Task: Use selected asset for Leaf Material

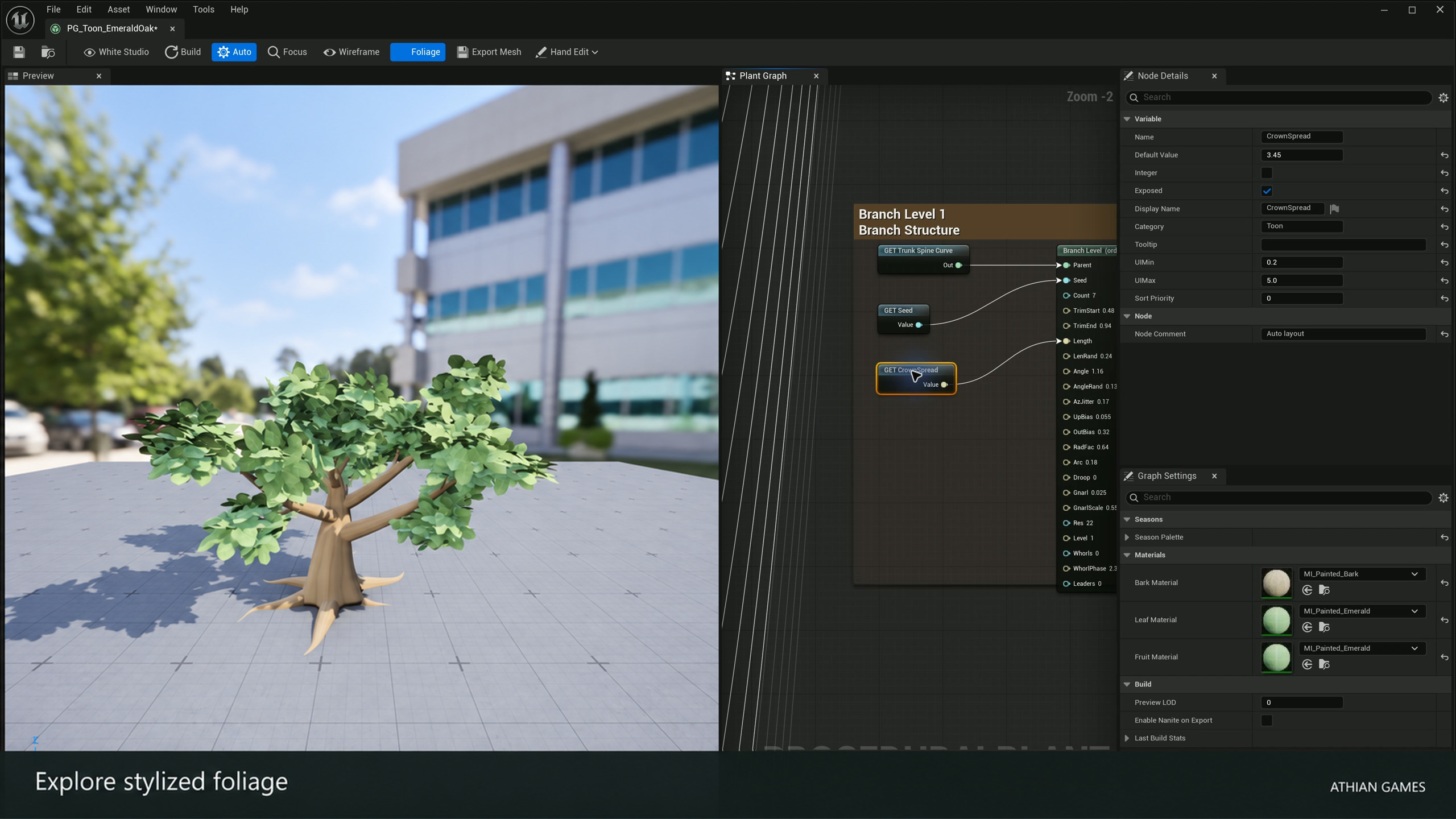Action: pyautogui.click(x=1307, y=627)
